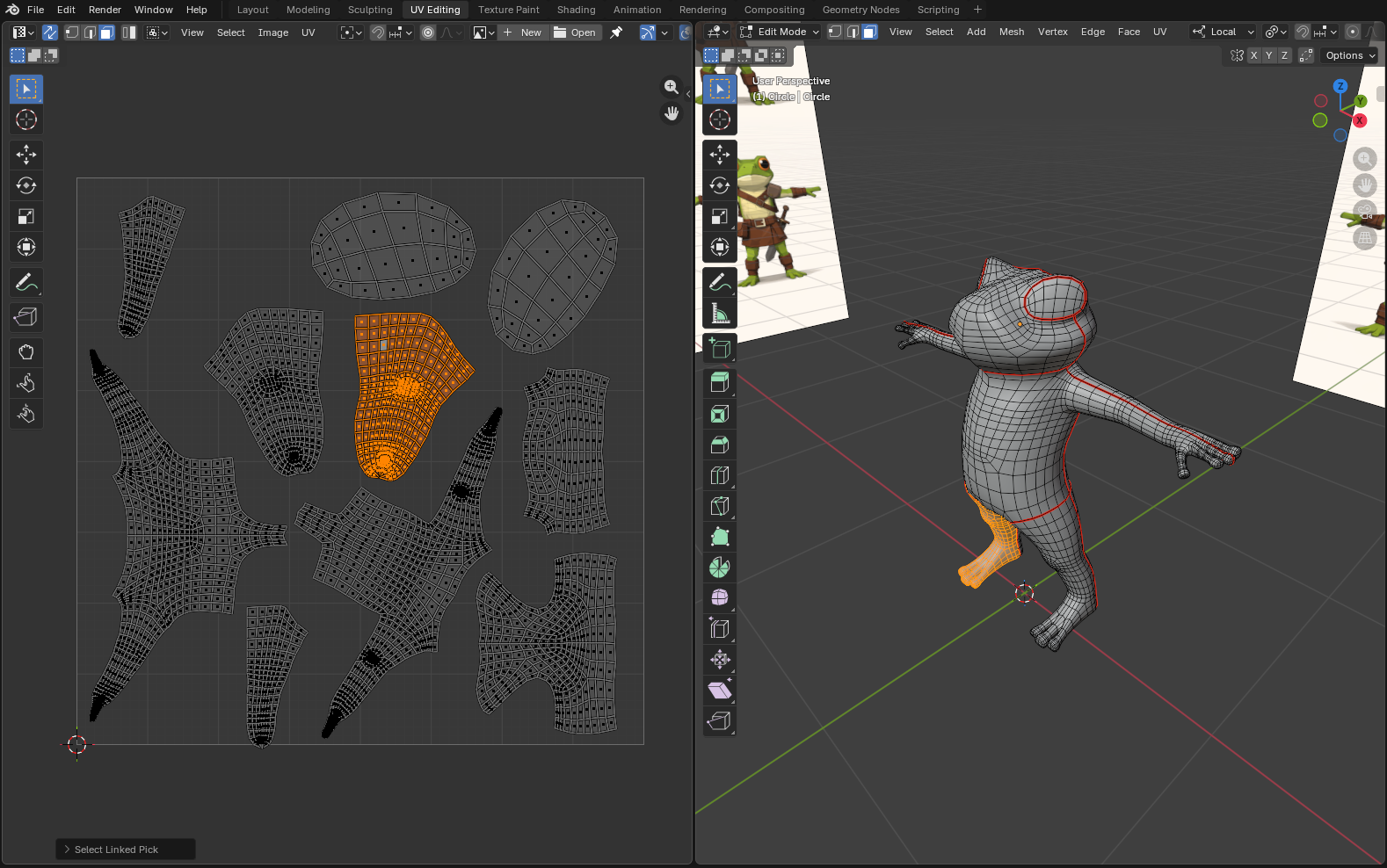Screen dimensions: 1387x868
Task: Toggle image pin in UV editor header
Action: [616, 33]
